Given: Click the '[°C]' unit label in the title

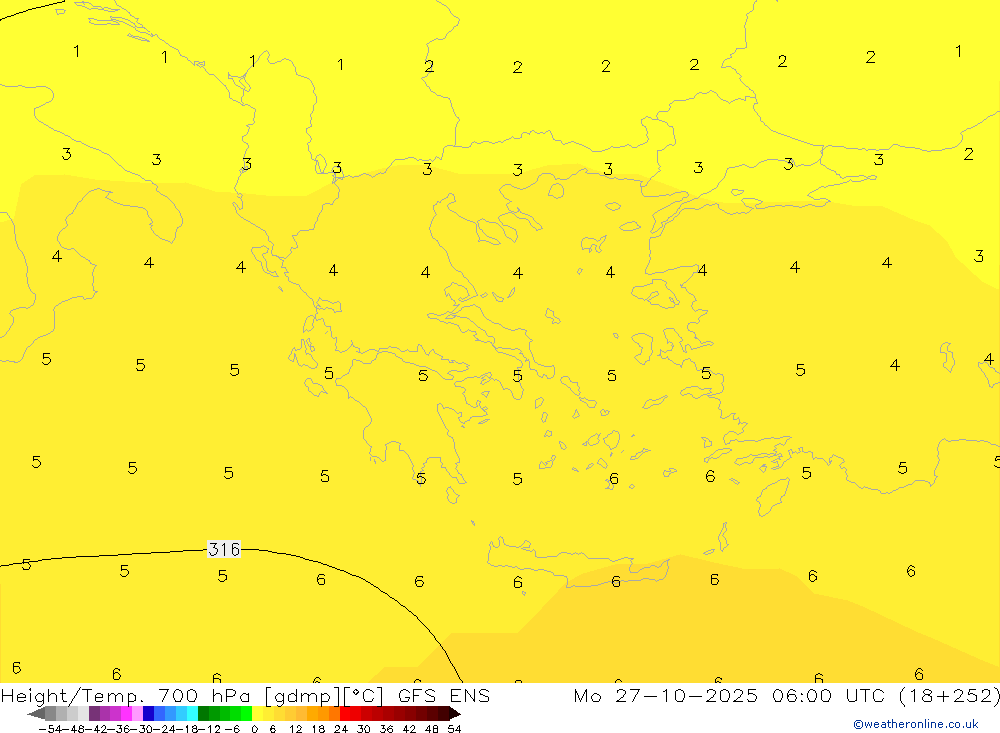Looking at the screenshot, I should point(362,696).
